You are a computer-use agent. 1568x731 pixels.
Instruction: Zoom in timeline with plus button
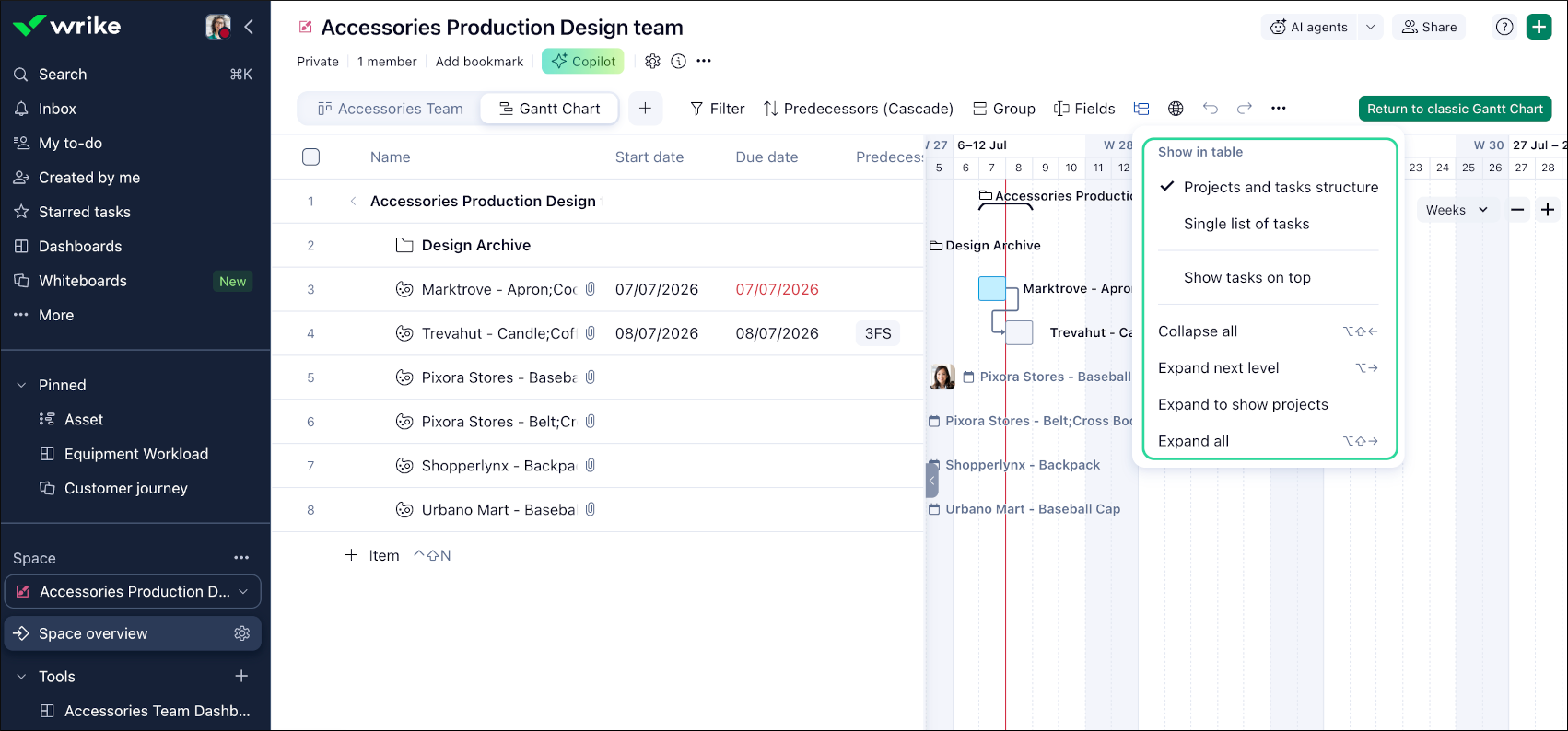1548,210
